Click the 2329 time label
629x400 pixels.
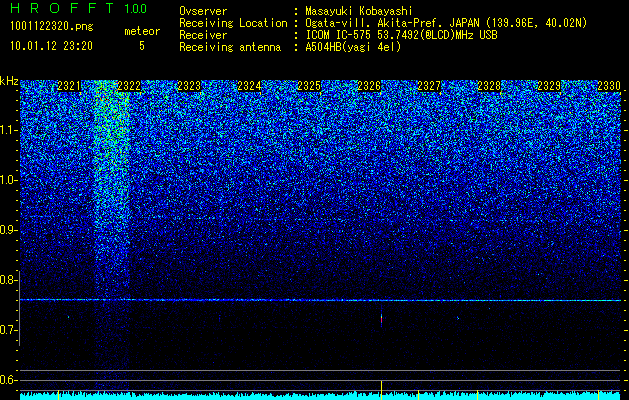click(x=549, y=86)
